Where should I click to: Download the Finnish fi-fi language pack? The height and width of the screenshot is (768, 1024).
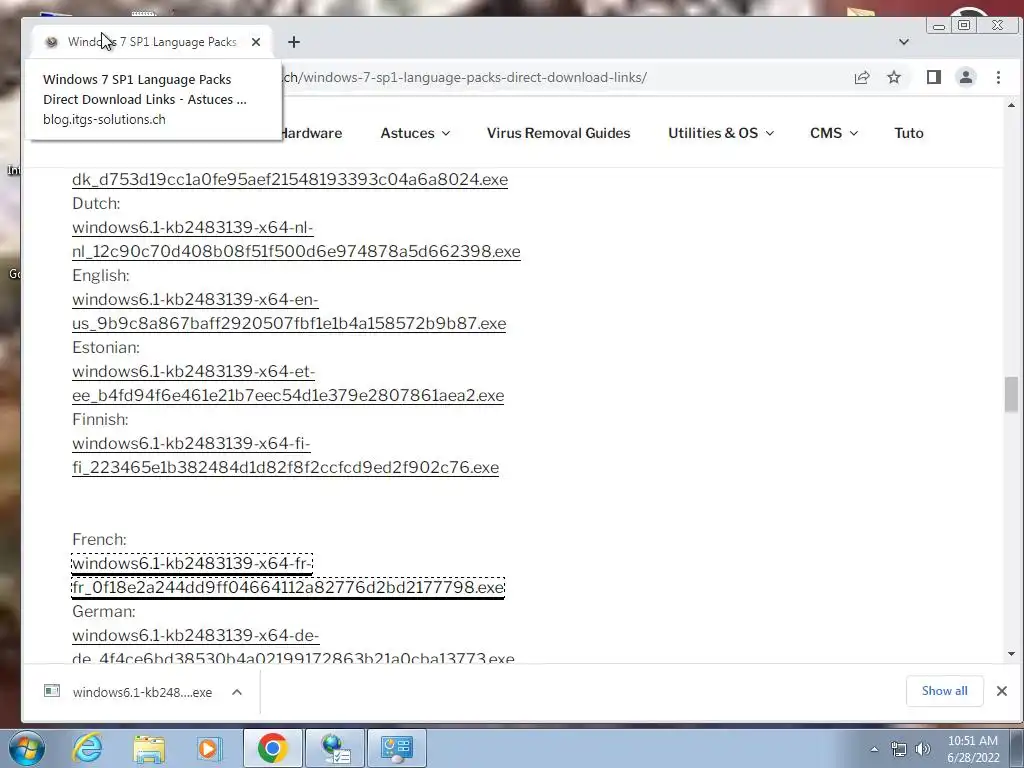(285, 455)
